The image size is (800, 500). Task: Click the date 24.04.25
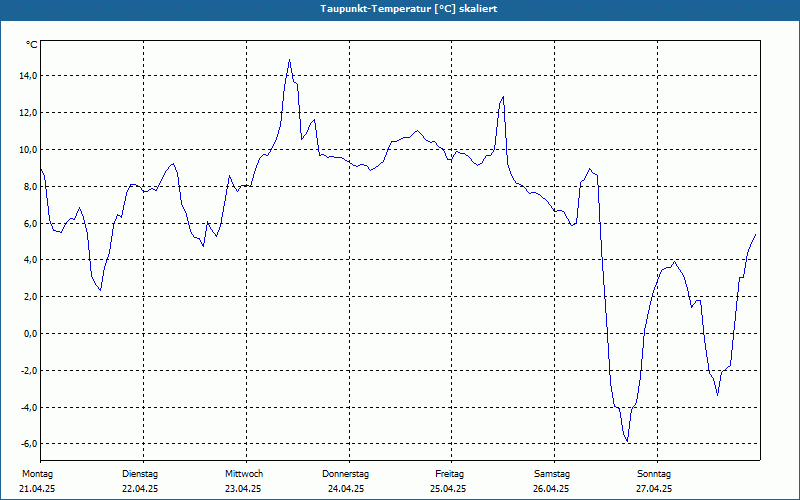(346, 489)
